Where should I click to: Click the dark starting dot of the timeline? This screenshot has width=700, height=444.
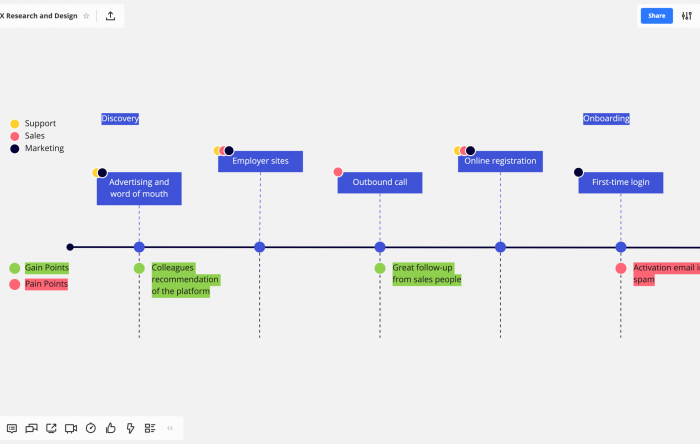[x=70, y=247]
